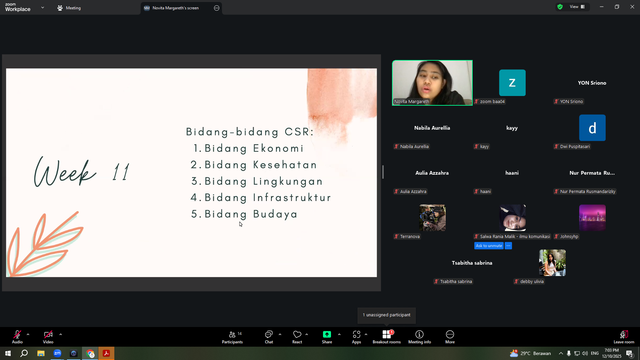The height and width of the screenshot is (360, 640).
Task: Start camera using the Video button
Action: point(48,337)
